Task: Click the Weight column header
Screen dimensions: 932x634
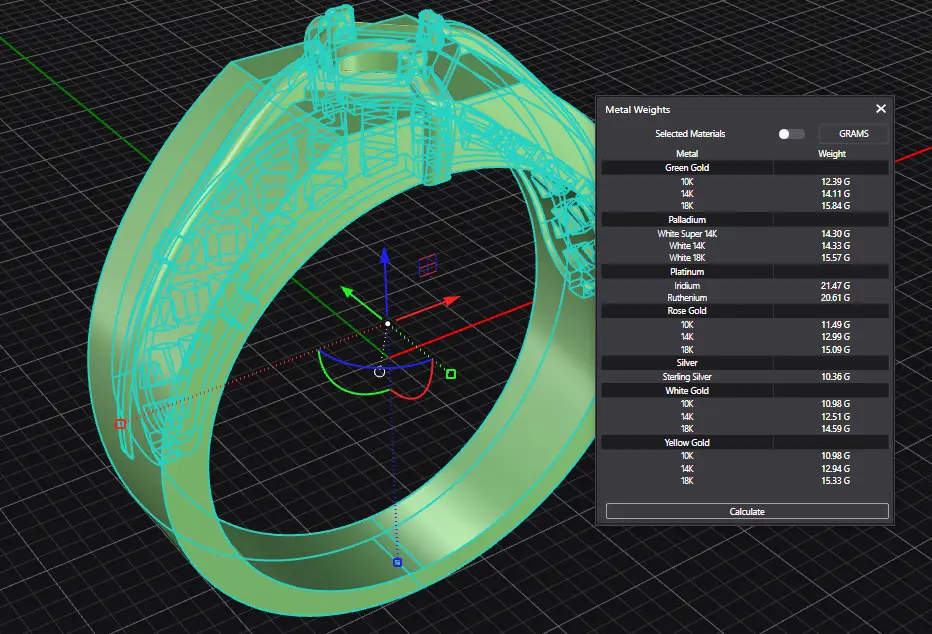Action: pyautogui.click(x=831, y=154)
